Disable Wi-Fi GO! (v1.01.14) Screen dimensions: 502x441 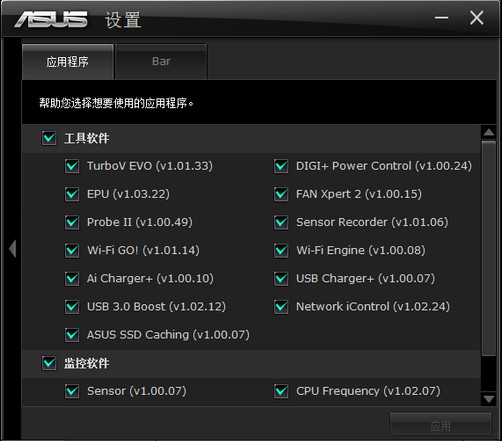coord(72,250)
